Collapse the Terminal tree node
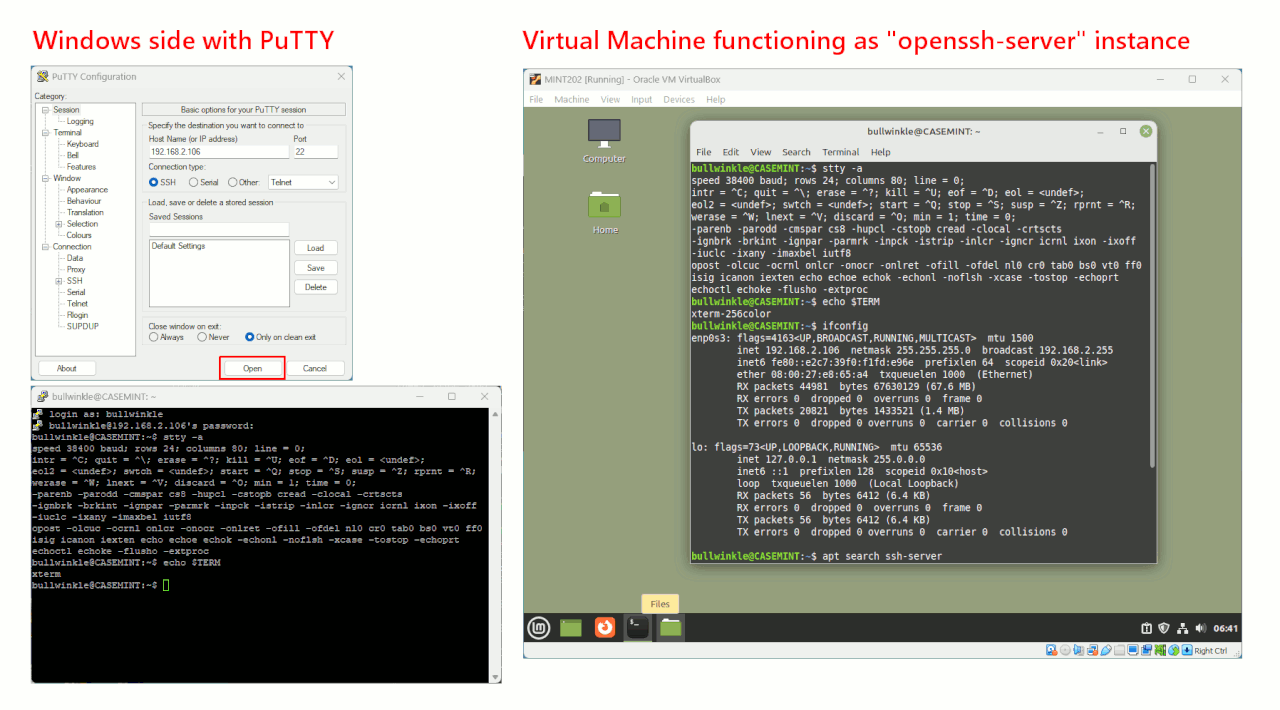 (x=45, y=132)
